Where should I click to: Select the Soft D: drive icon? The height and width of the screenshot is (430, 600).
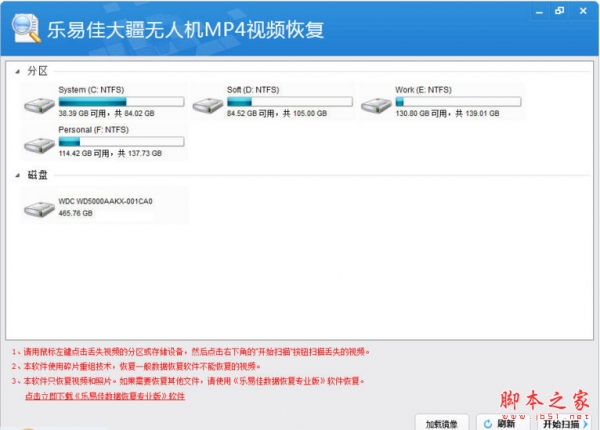point(208,105)
